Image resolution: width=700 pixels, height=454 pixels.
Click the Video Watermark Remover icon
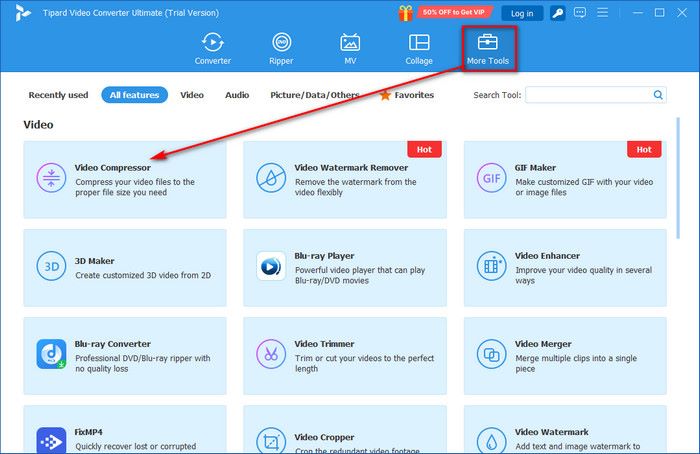(x=271, y=178)
